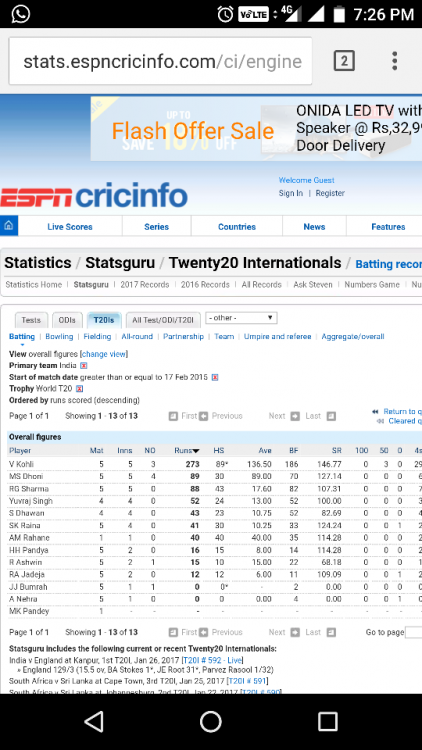Viewport: 422px width, 750px height.
Task: Remove the start of match date filter
Action: coord(215,377)
